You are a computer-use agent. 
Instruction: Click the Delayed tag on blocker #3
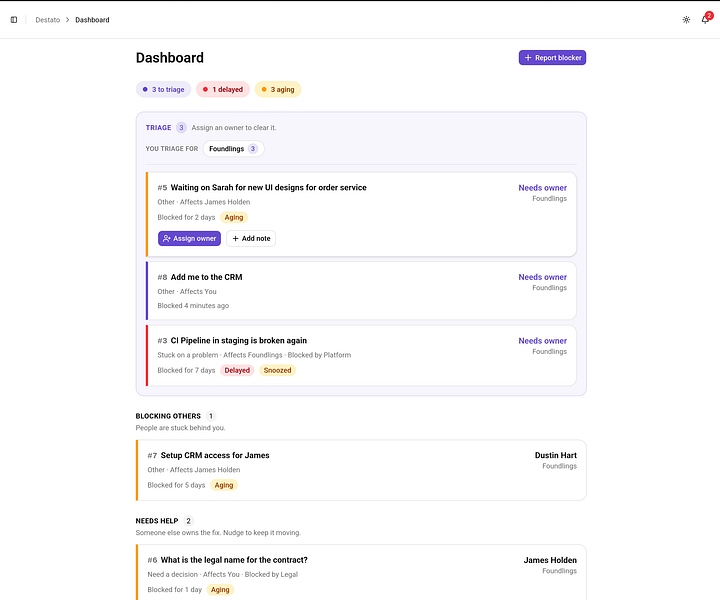click(237, 370)
